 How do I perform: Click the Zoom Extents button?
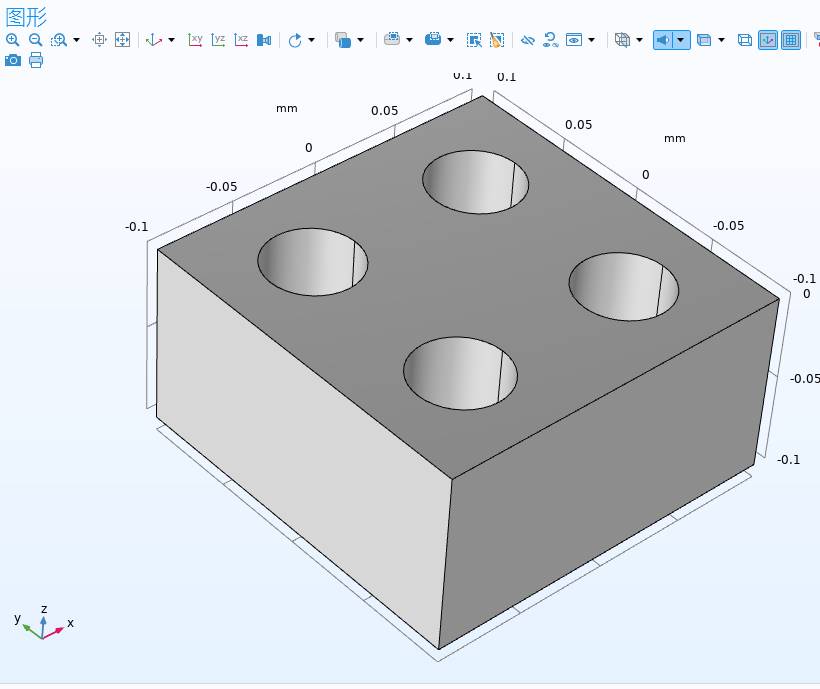pos(122,40)
